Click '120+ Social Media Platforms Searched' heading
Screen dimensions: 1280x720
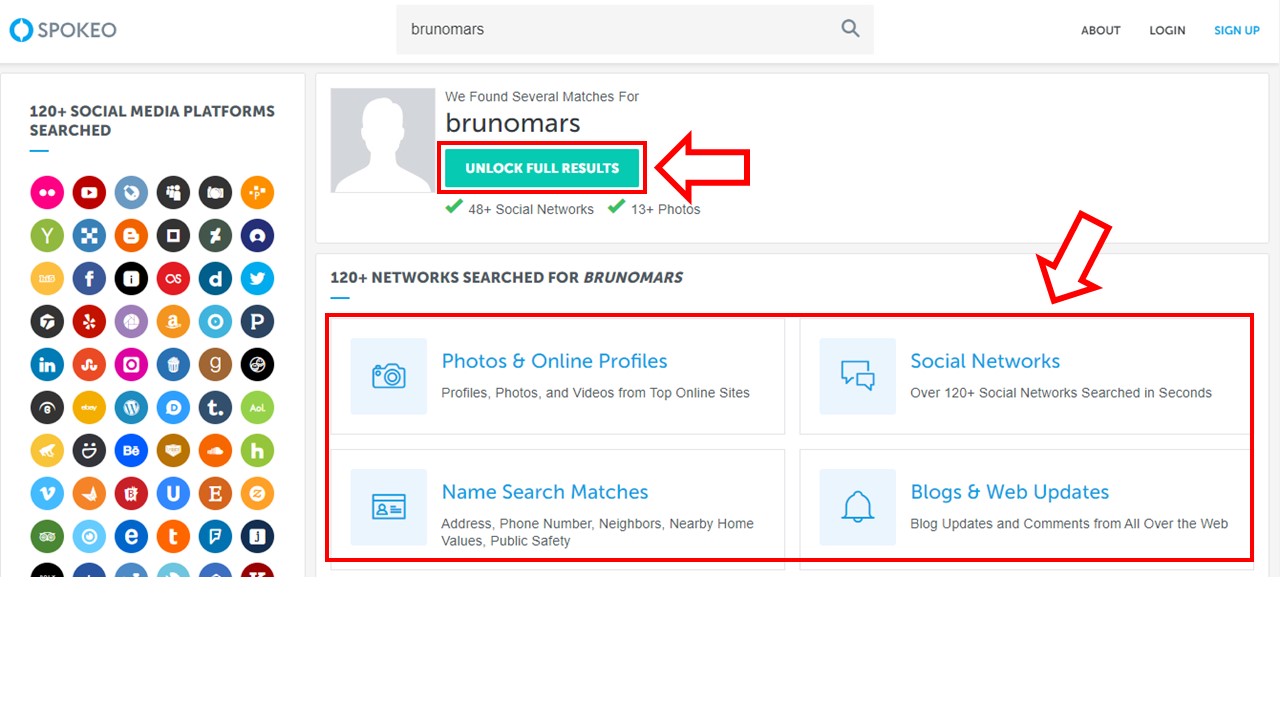tap(152, 121)
